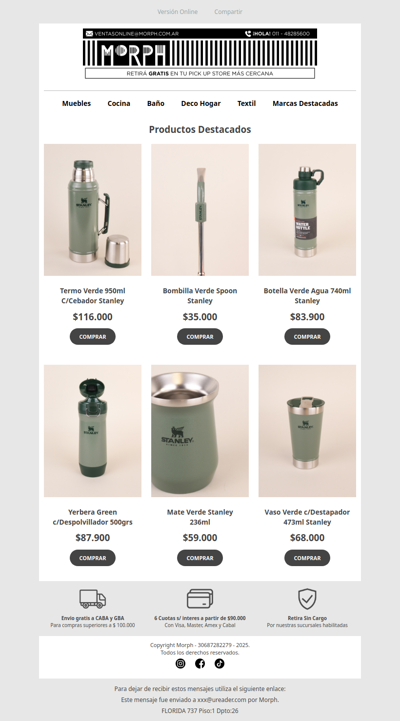Open the Facebook icon in footer
Screen dimensions: 400x721
click(x=200, y=664)
